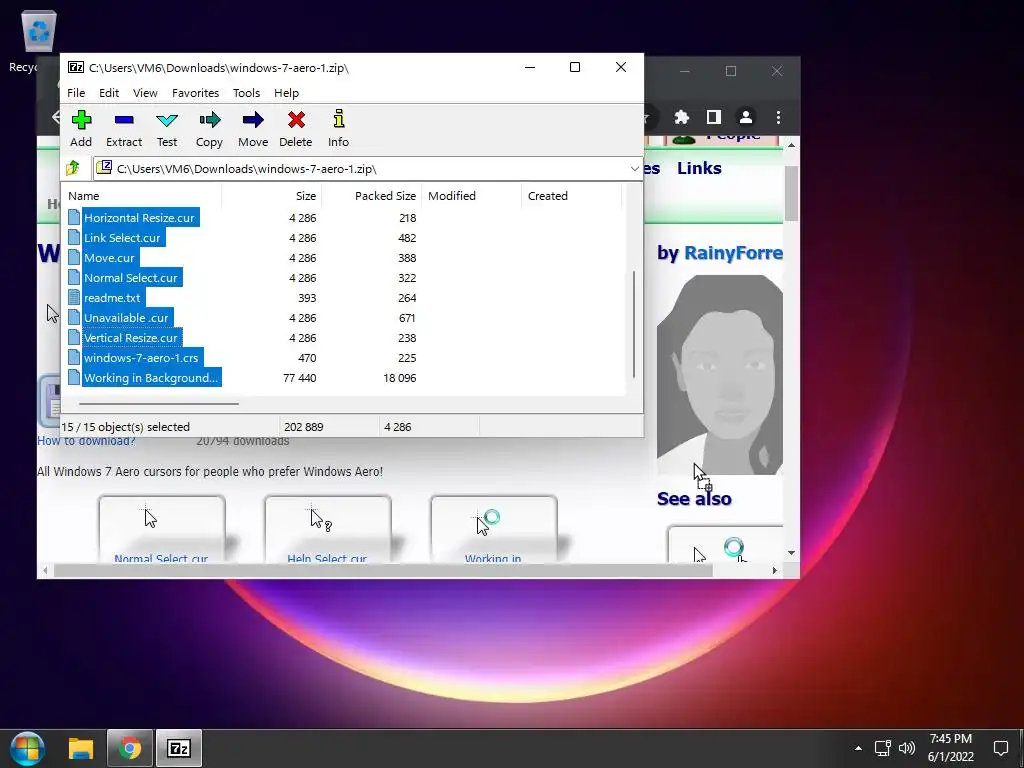
Task: Open File Explorer from the taskbar
Action: [x=81, y=748]
